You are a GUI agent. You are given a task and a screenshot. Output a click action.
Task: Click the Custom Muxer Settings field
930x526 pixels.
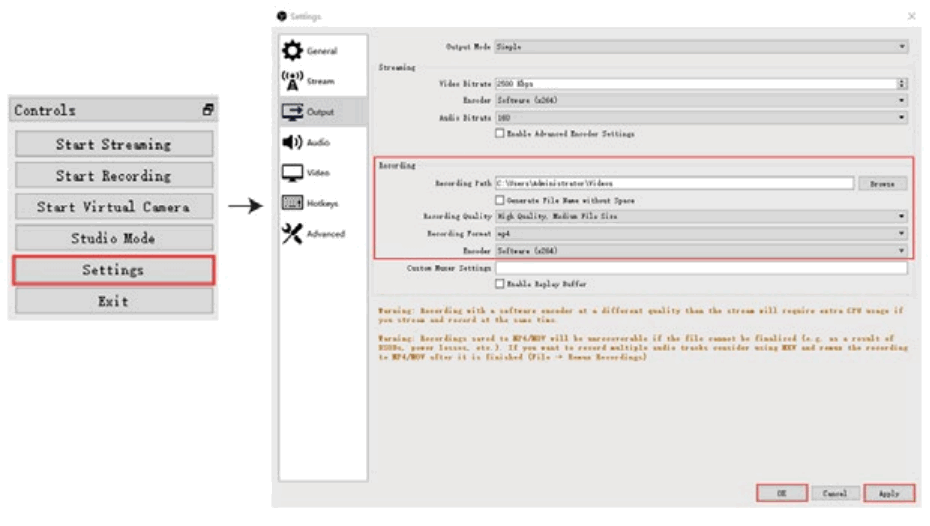pyautogui.click(x=701, y=268)
